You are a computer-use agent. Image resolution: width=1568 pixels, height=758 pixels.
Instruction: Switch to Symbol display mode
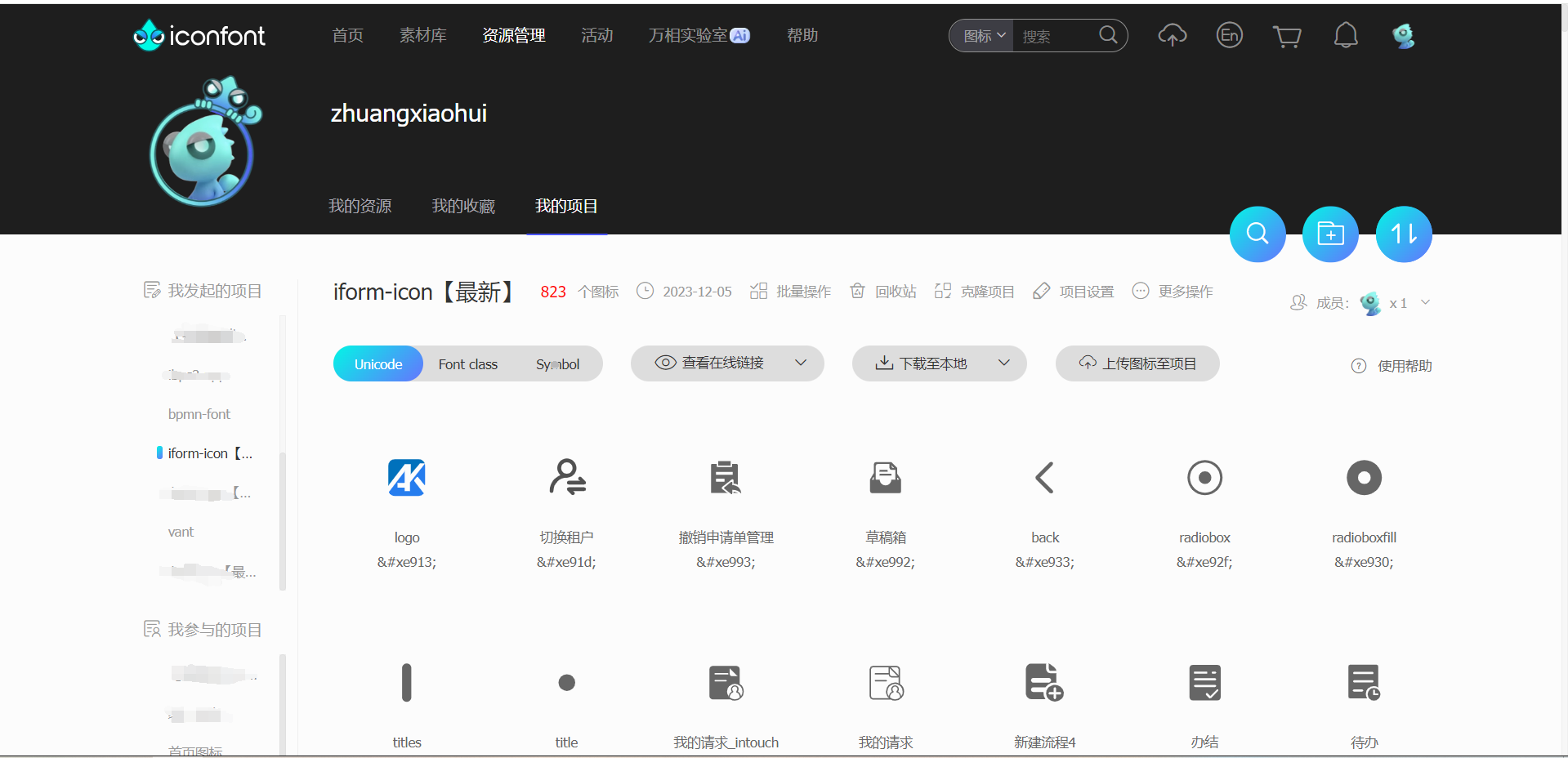557,364
